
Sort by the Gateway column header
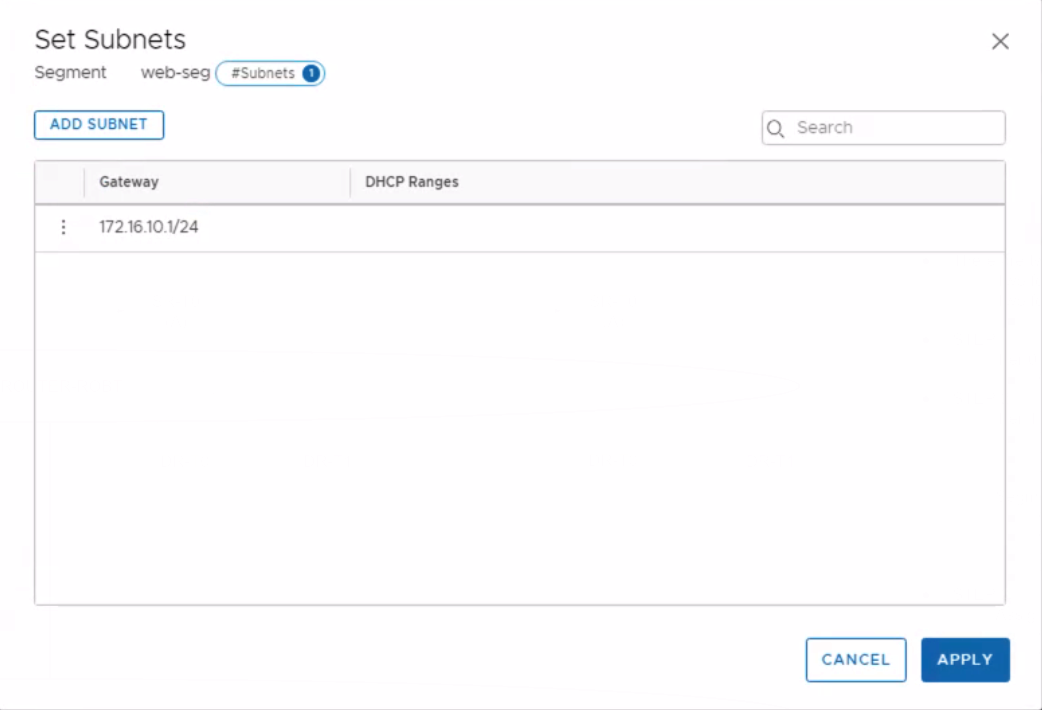(x=129, y=182)
